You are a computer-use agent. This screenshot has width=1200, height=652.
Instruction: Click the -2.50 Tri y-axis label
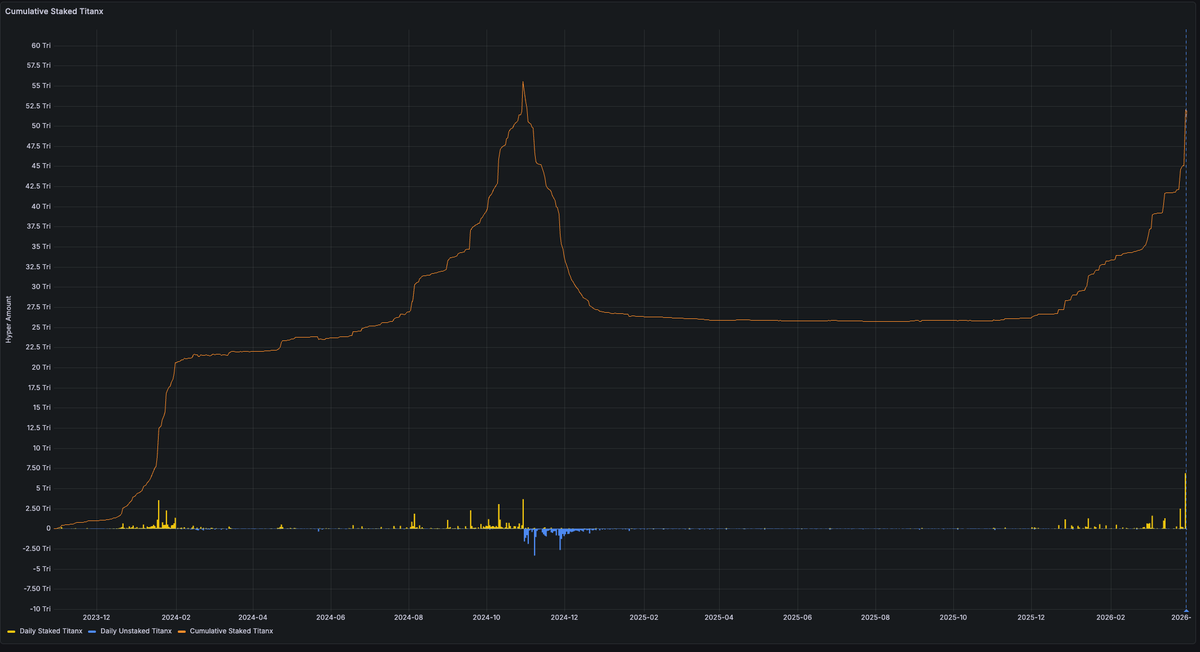click(38, 548)
